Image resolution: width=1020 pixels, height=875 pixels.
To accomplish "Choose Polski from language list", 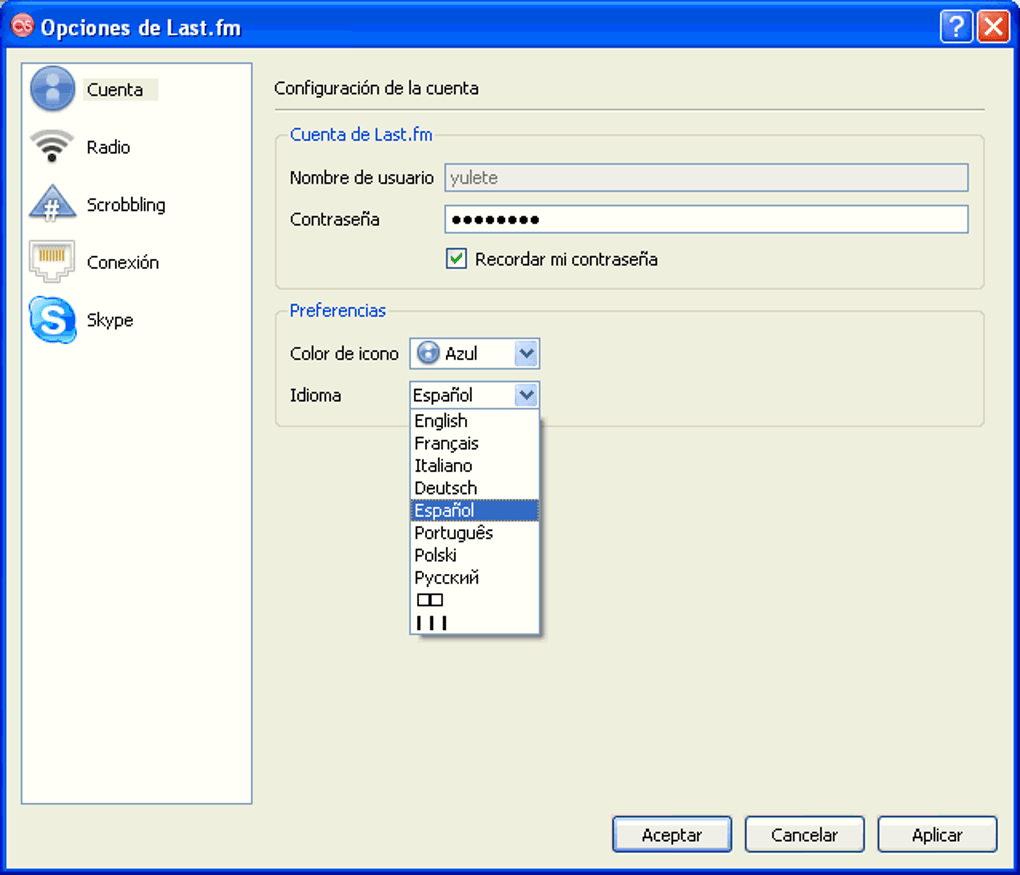I will (474, 555).
